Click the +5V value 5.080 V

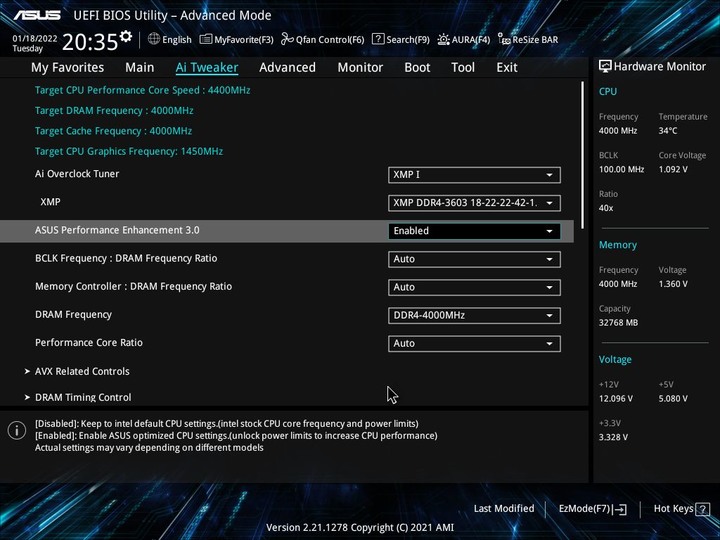673,399
